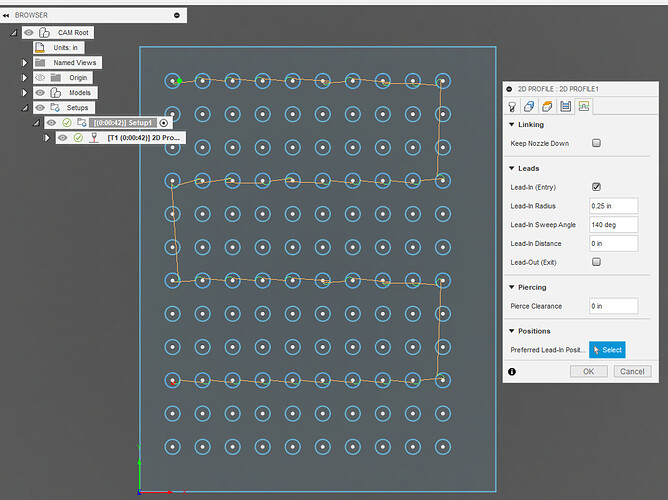Click the Lead-In Sweep Angle field
The image size is (668, 500).
[x=613, y=224]
